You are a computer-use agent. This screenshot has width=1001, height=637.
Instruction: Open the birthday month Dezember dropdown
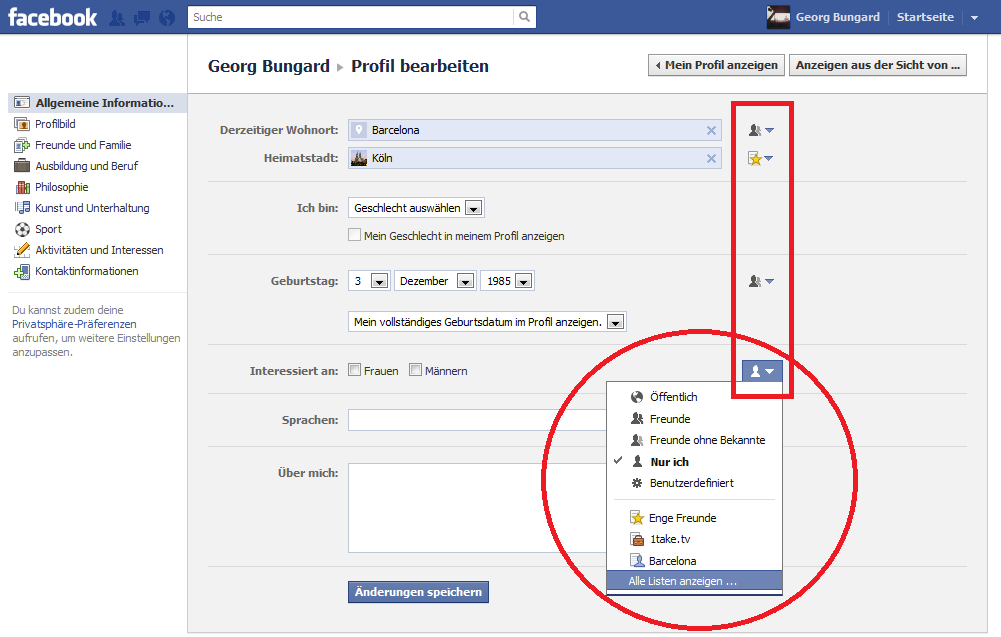pos(435,281)
